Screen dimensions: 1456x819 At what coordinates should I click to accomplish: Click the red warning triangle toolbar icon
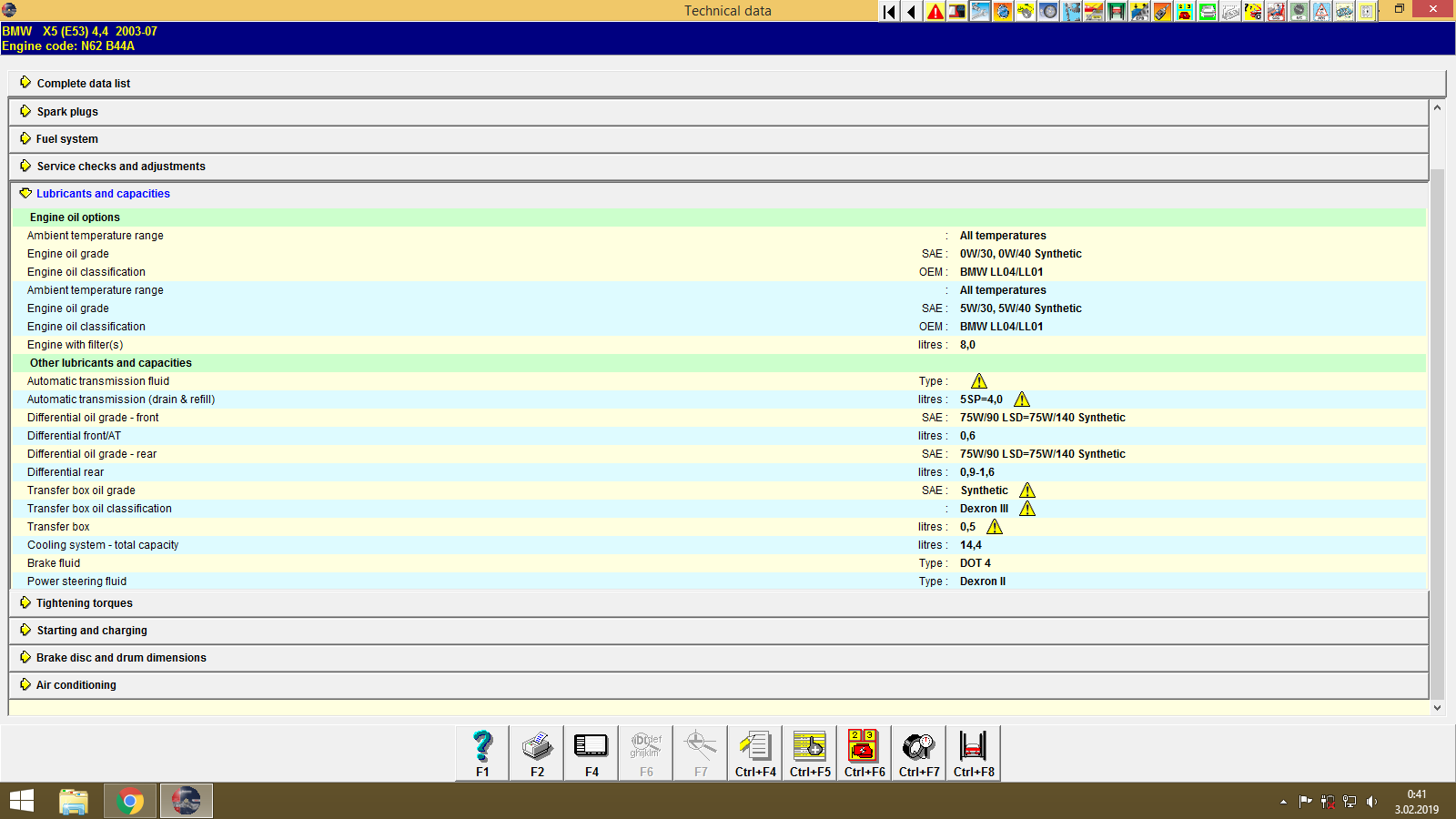(935, 11)
